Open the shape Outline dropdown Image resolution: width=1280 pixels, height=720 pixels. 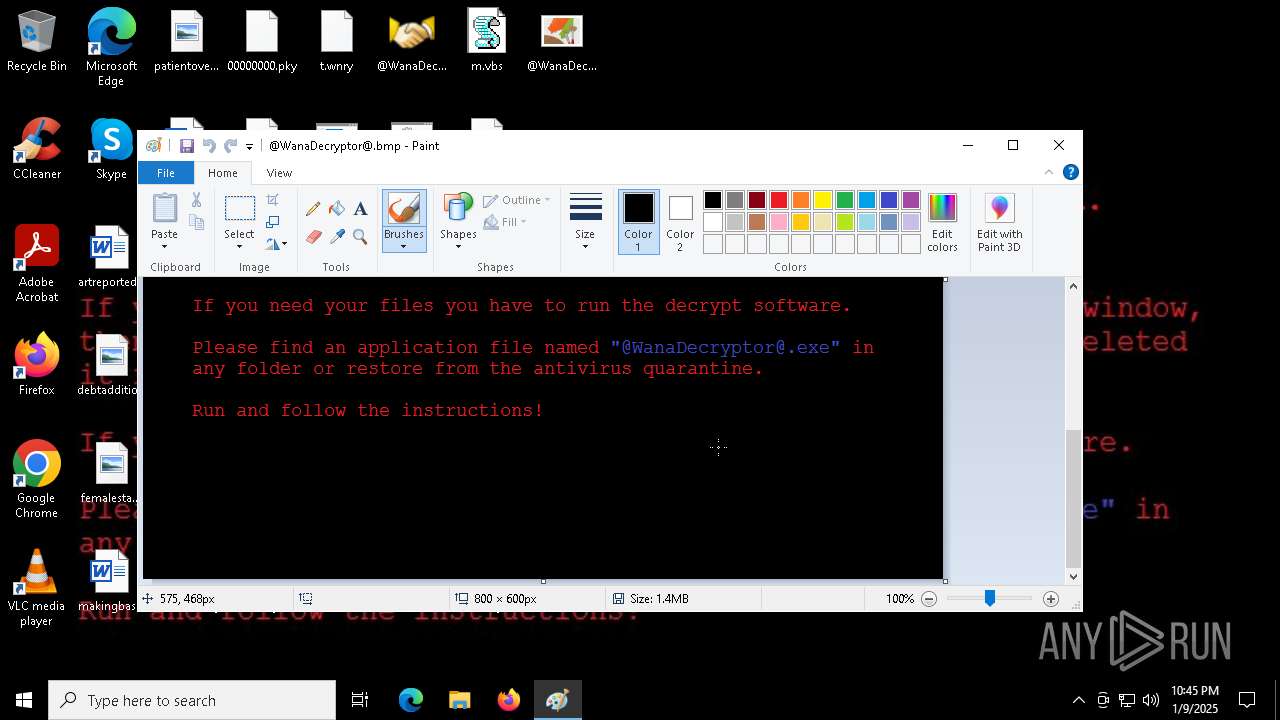517,200
